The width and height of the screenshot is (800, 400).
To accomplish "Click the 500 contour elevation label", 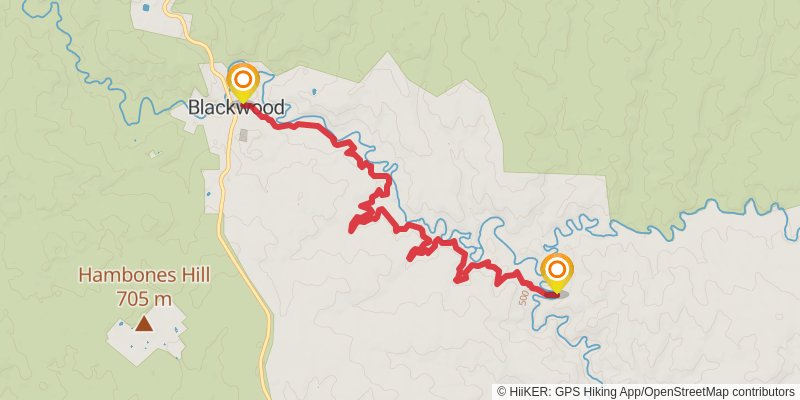I will [x=523, y=299].
